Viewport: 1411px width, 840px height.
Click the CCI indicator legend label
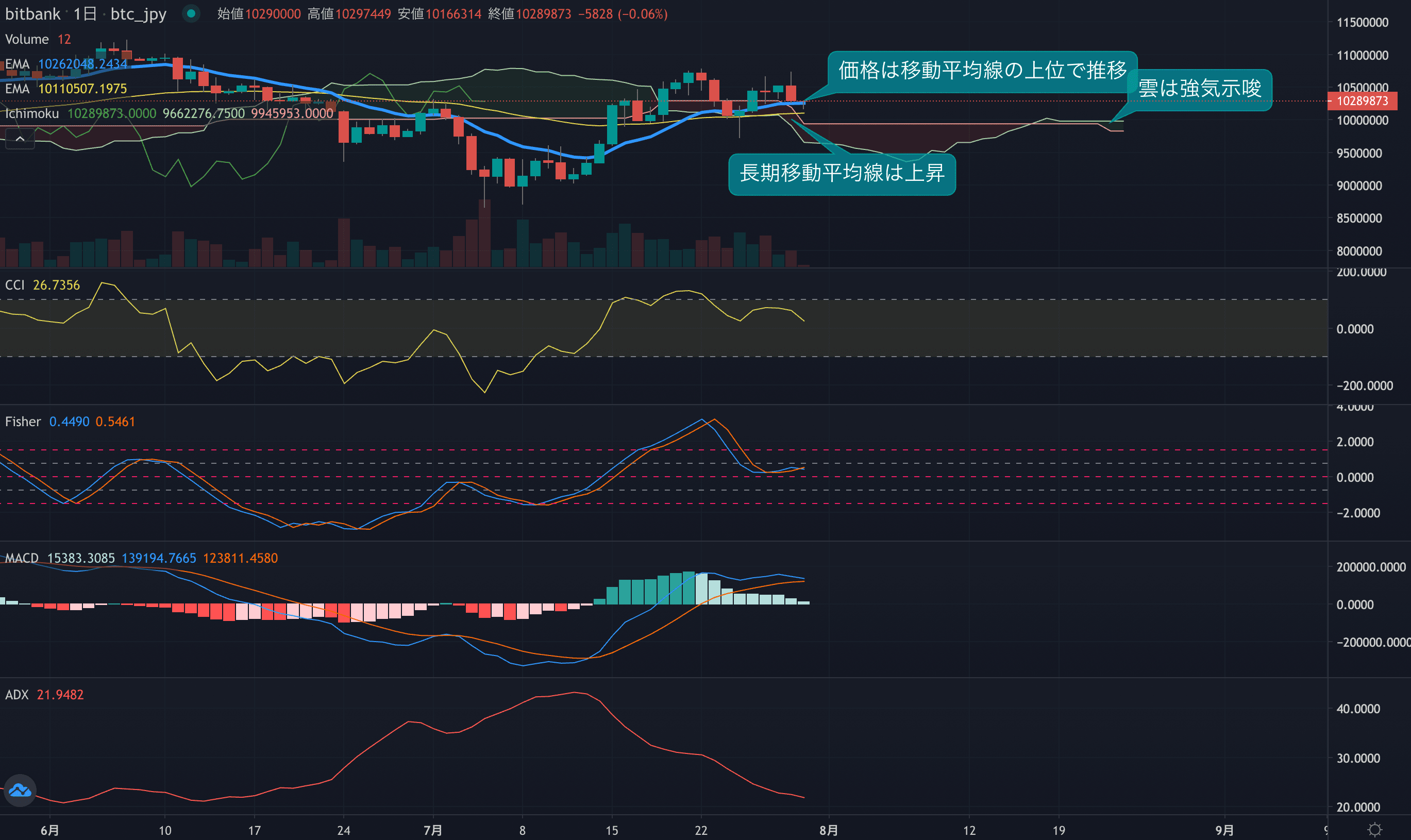point(15,284)
